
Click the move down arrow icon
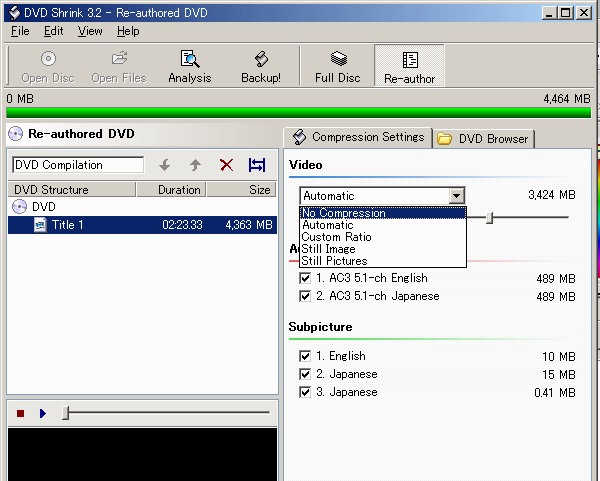165,165
